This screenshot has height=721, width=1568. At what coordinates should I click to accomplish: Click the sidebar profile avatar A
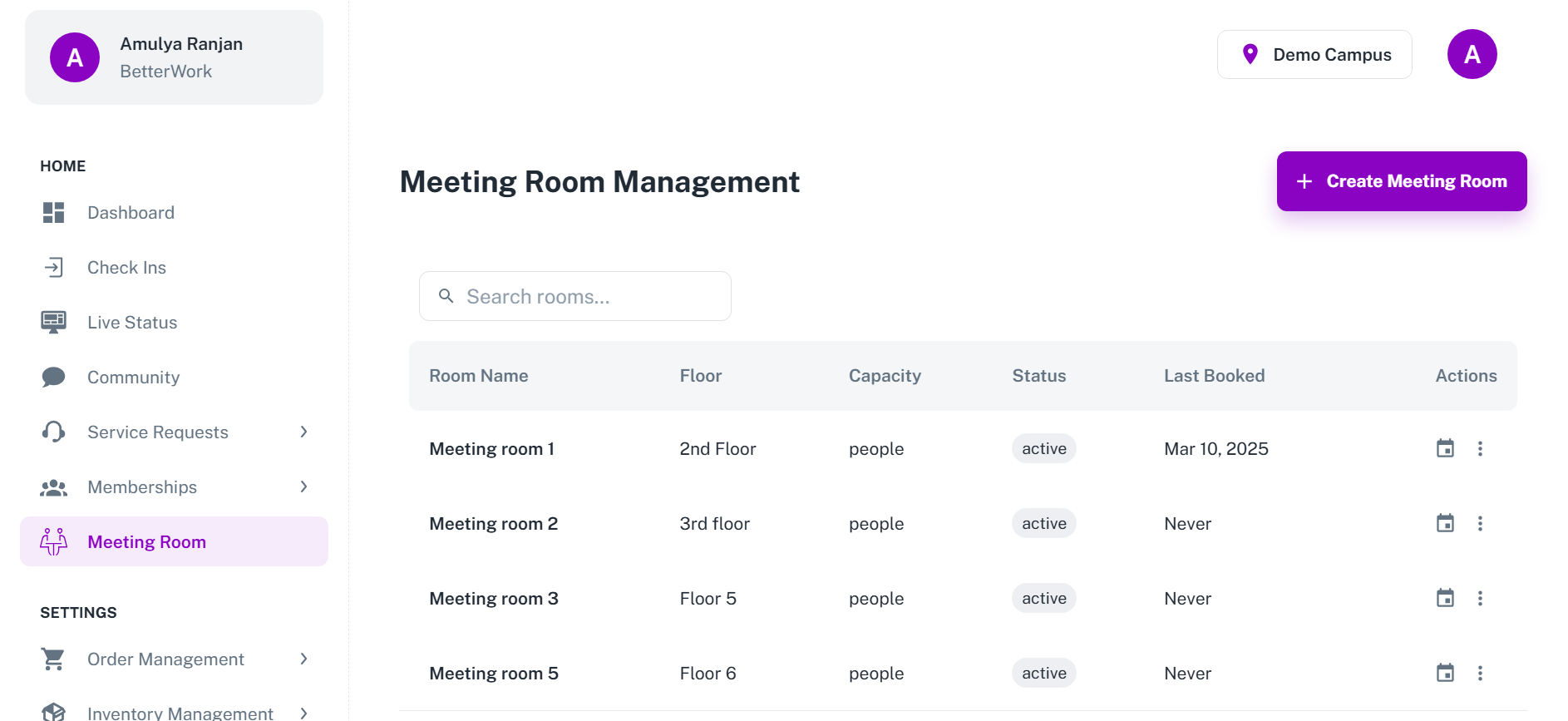pos(75,57)
